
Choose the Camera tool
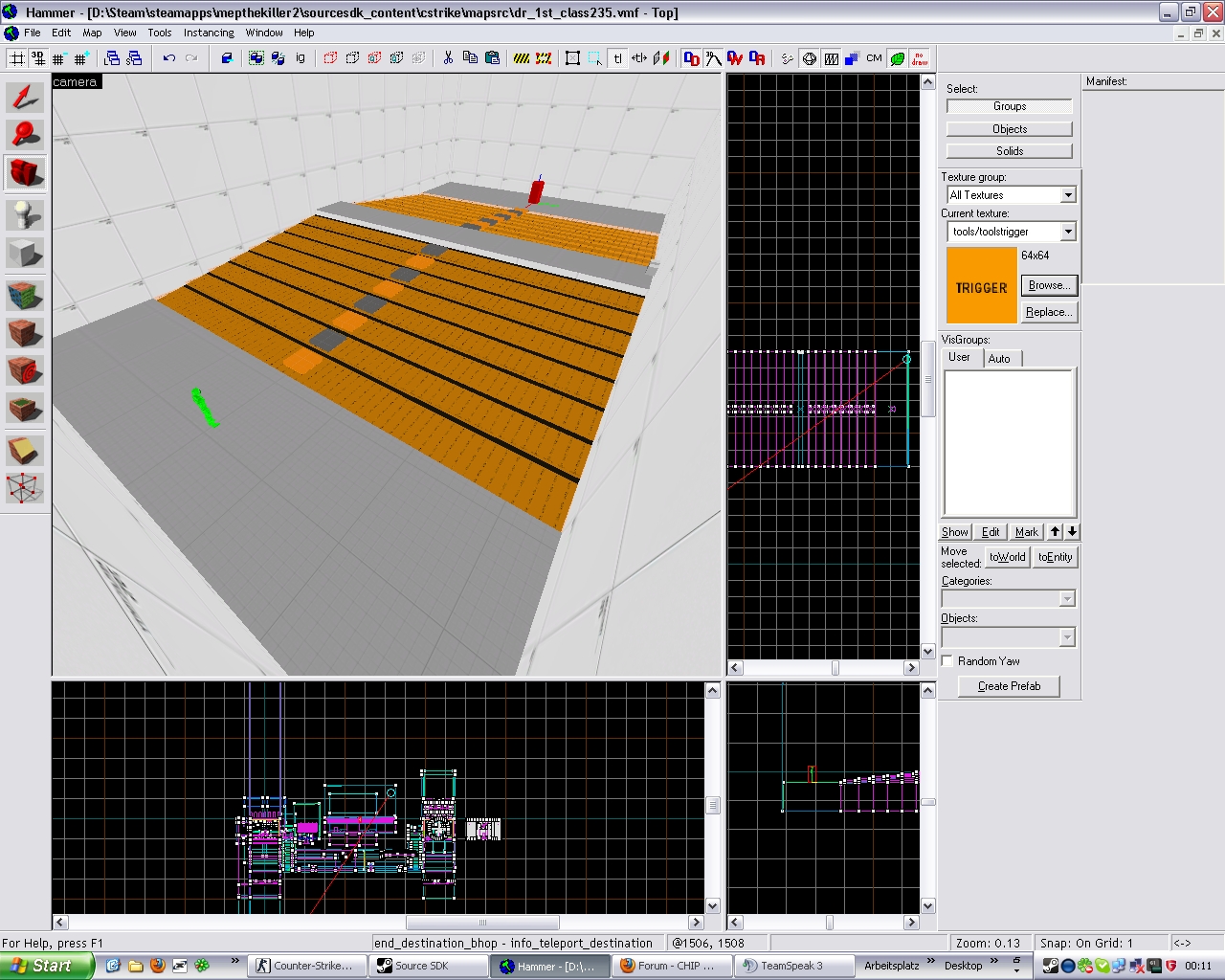25,173
